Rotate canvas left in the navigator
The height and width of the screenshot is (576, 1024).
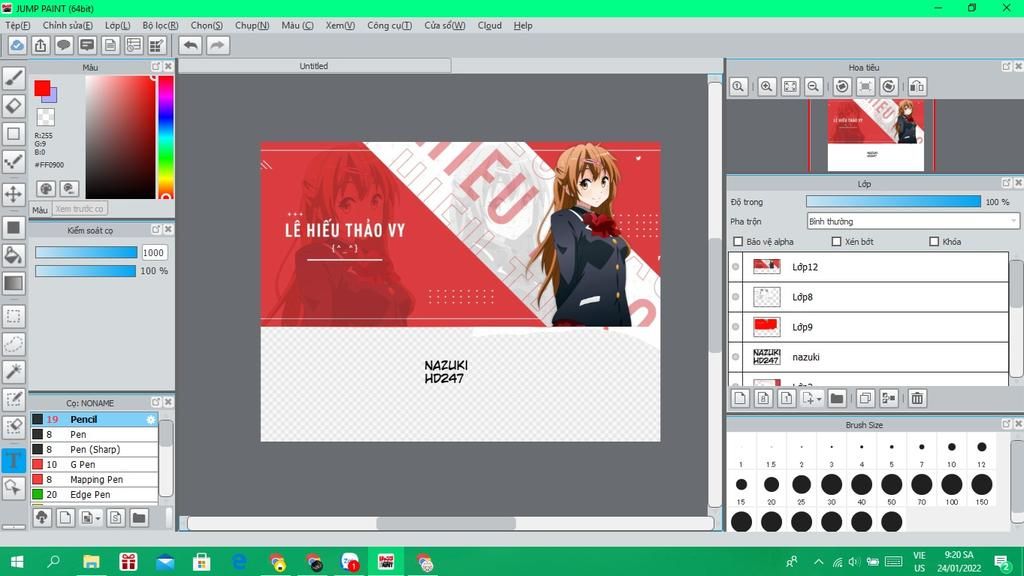(x=842, y=86)
